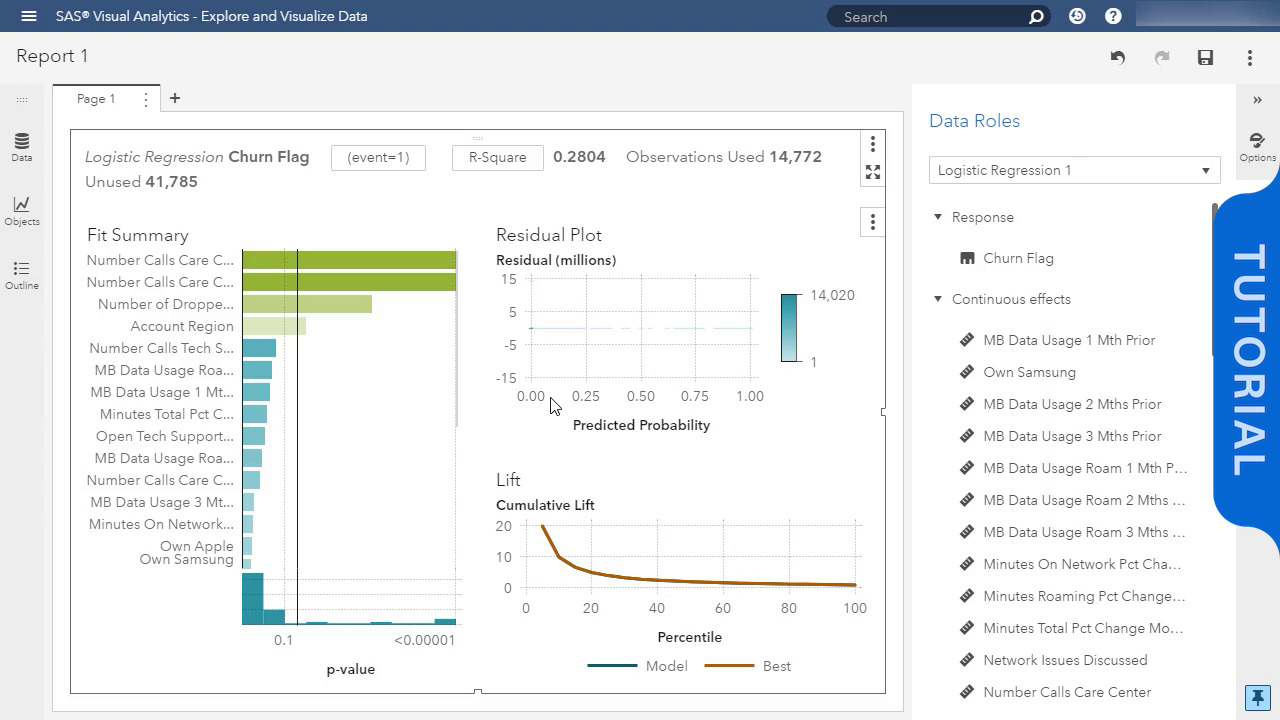This screenshot has height=720, width=1280.
Task: Click the (event=1) button
Action: [x=378, y=158]
